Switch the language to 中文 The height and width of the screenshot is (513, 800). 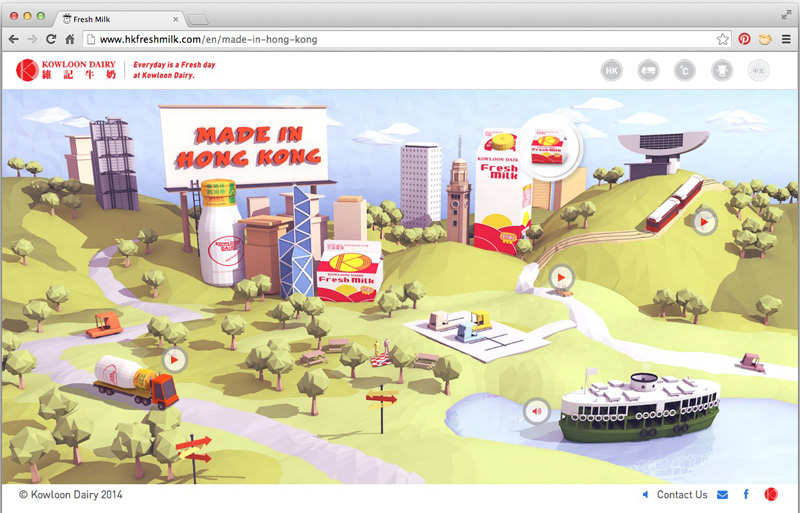[x=759, y=70]
